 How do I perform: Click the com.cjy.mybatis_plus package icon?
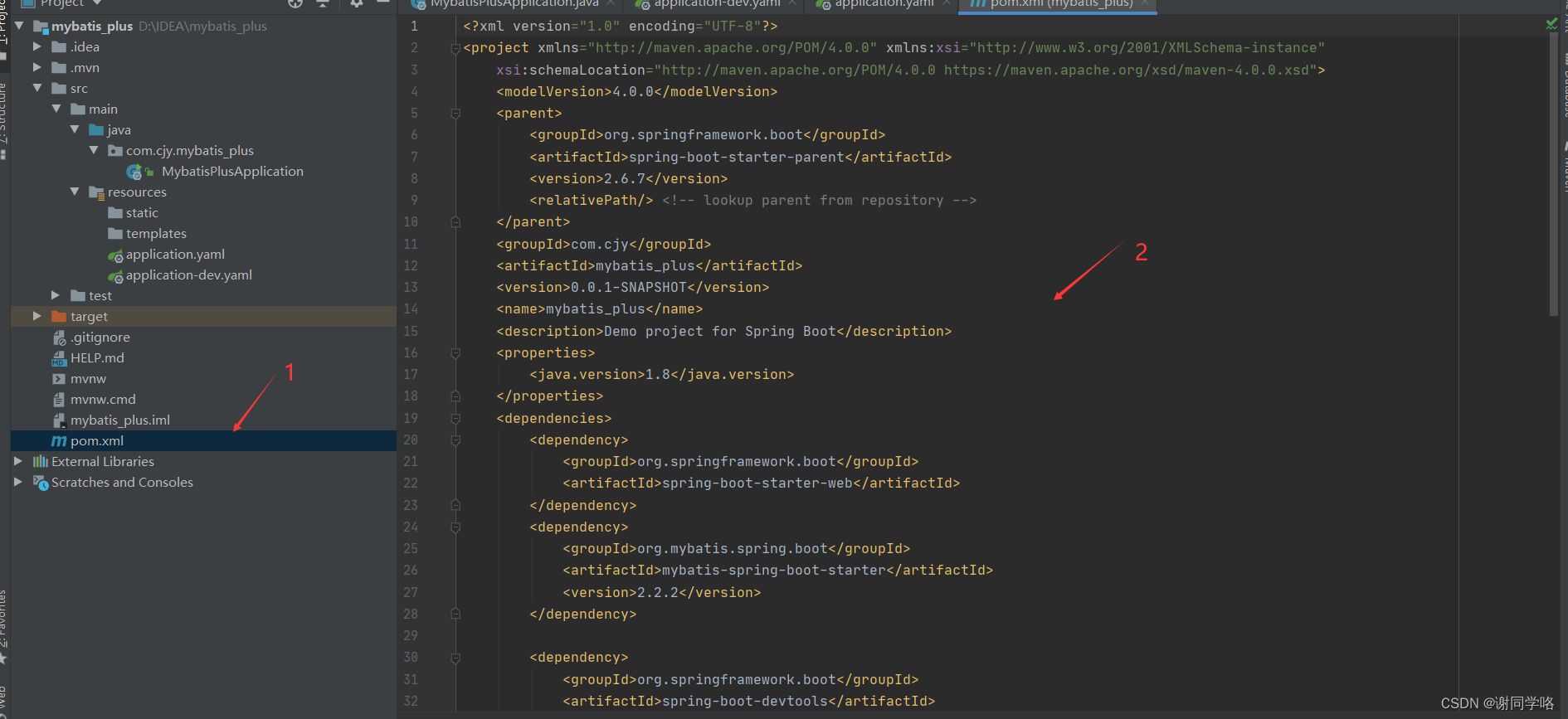(115, 151)
